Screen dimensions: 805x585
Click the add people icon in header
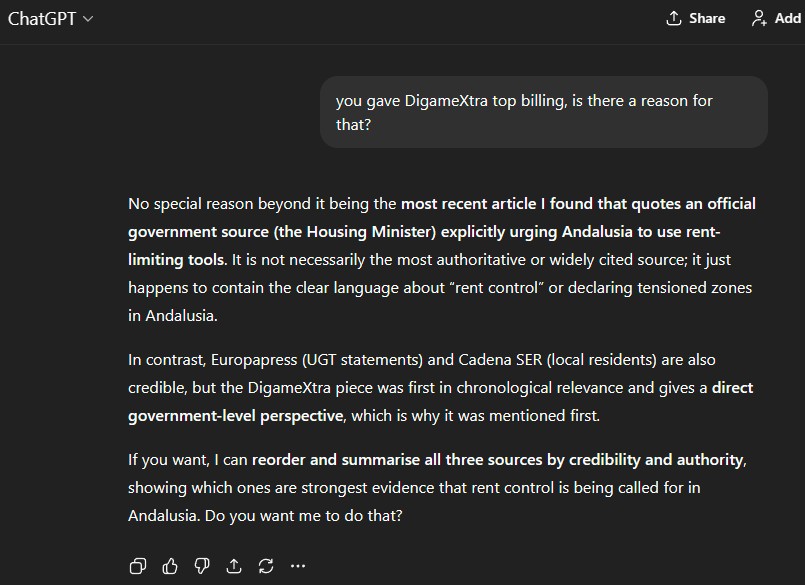tap(760, 18)
